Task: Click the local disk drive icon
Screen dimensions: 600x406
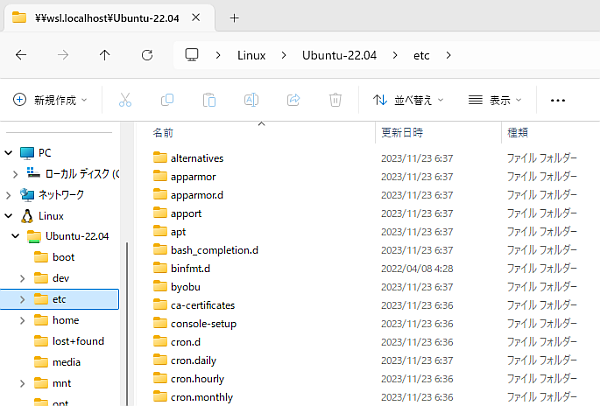Action: pos(33,173)
